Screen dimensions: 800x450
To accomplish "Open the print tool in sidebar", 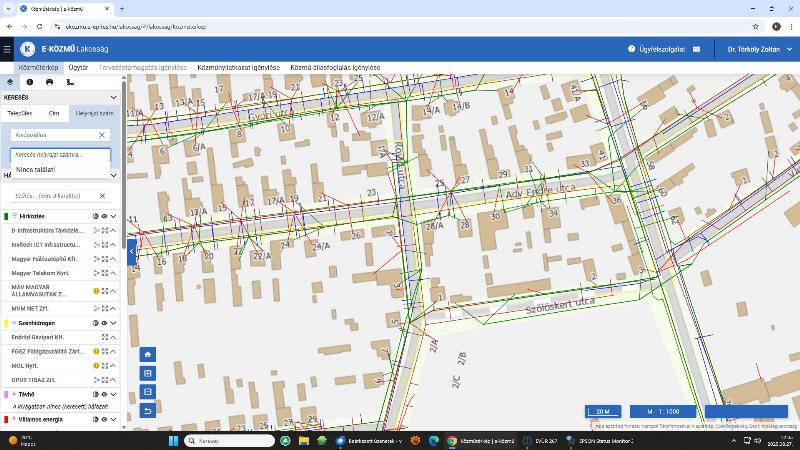I will [49, 82].
